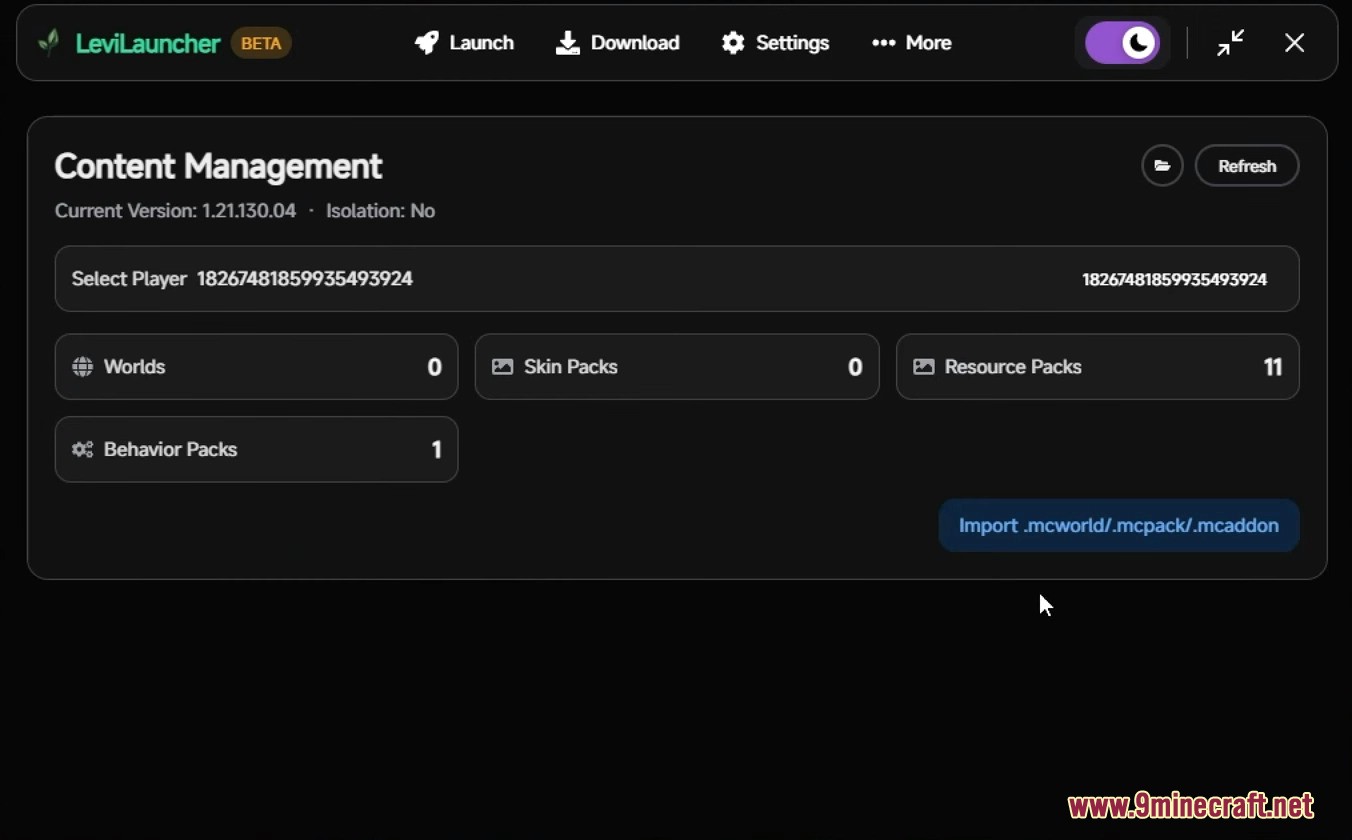The height and width of the screenshot is (840, 1352).
Task: Click the download arrow icon
Action: point(568,43)
